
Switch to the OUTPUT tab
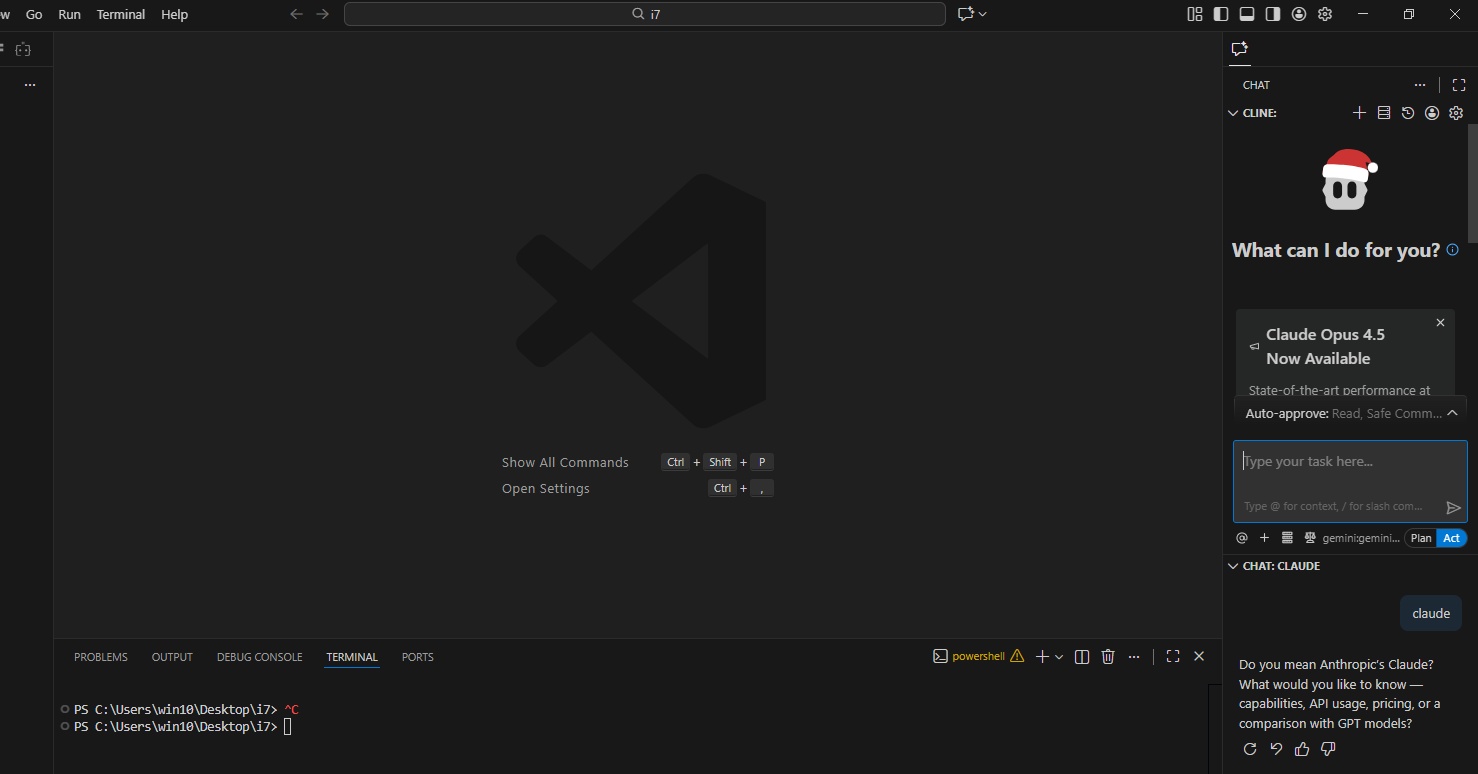[x=172, y=657]
